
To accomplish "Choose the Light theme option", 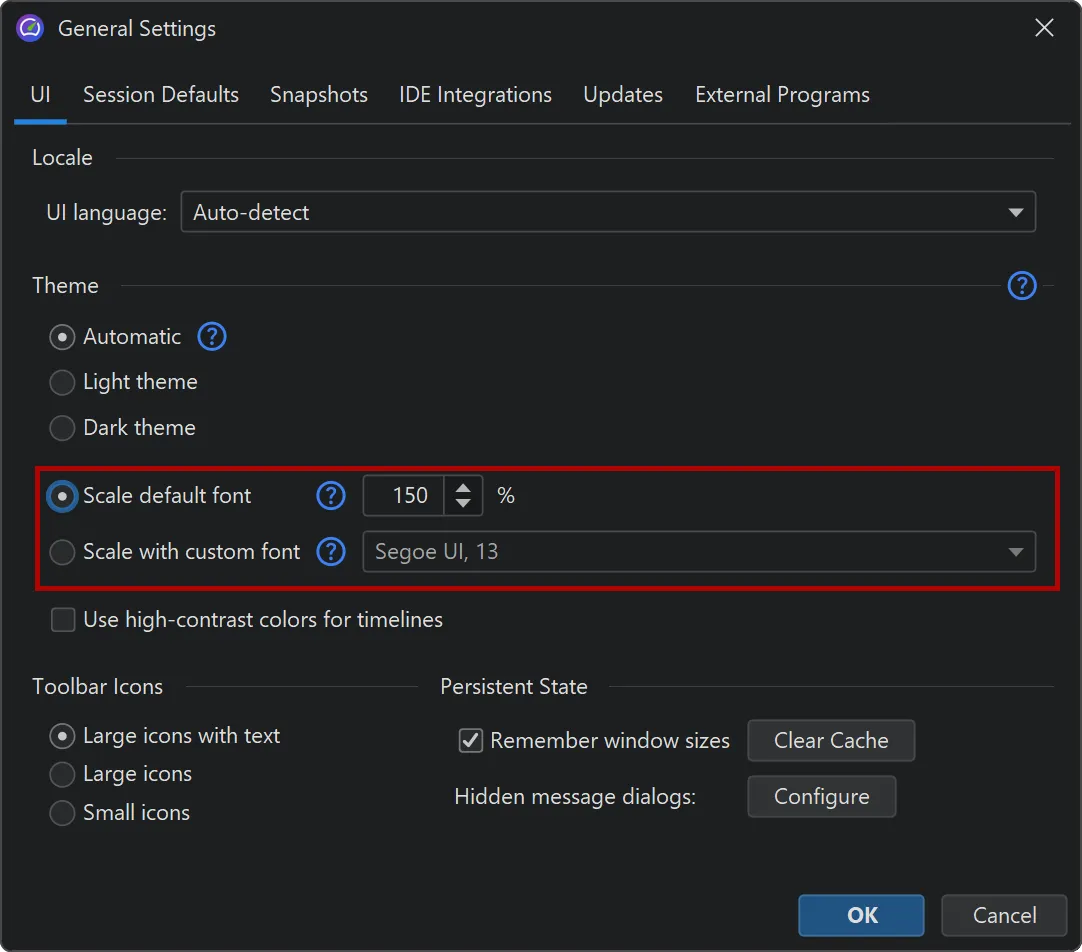I will pyautogui.click(x=63, y=382).
